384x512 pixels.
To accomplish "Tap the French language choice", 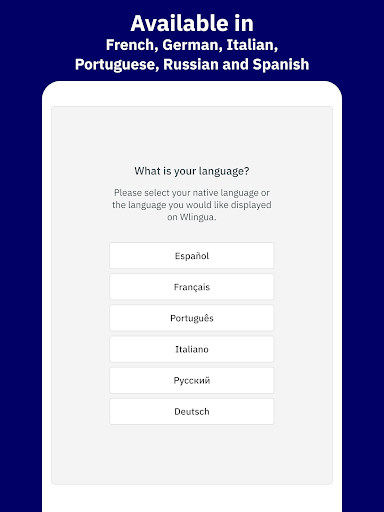I will 192,287.
